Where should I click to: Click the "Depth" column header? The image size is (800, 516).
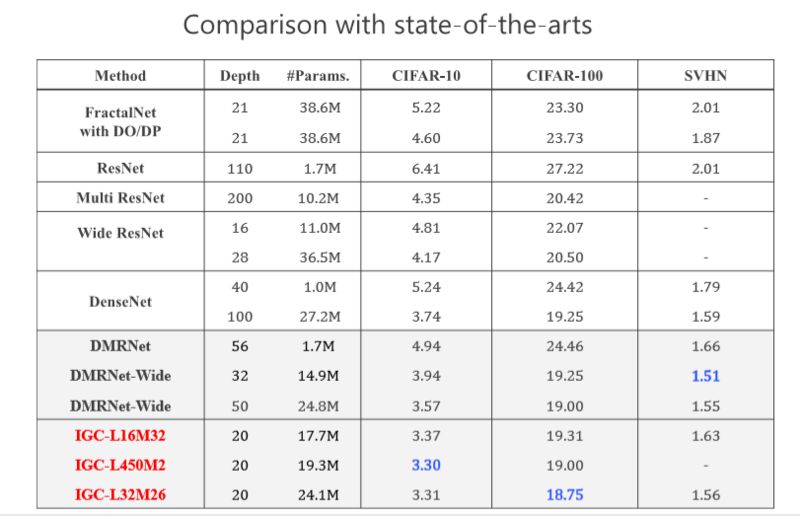(x=239, y=76)
